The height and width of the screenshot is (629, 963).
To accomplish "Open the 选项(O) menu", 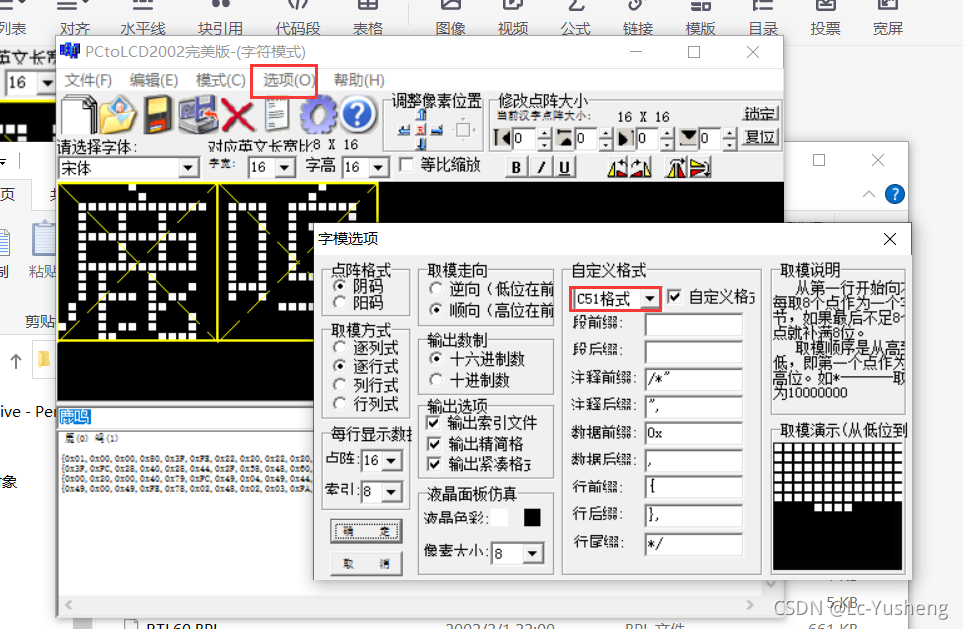I will [x=289, y=80].
